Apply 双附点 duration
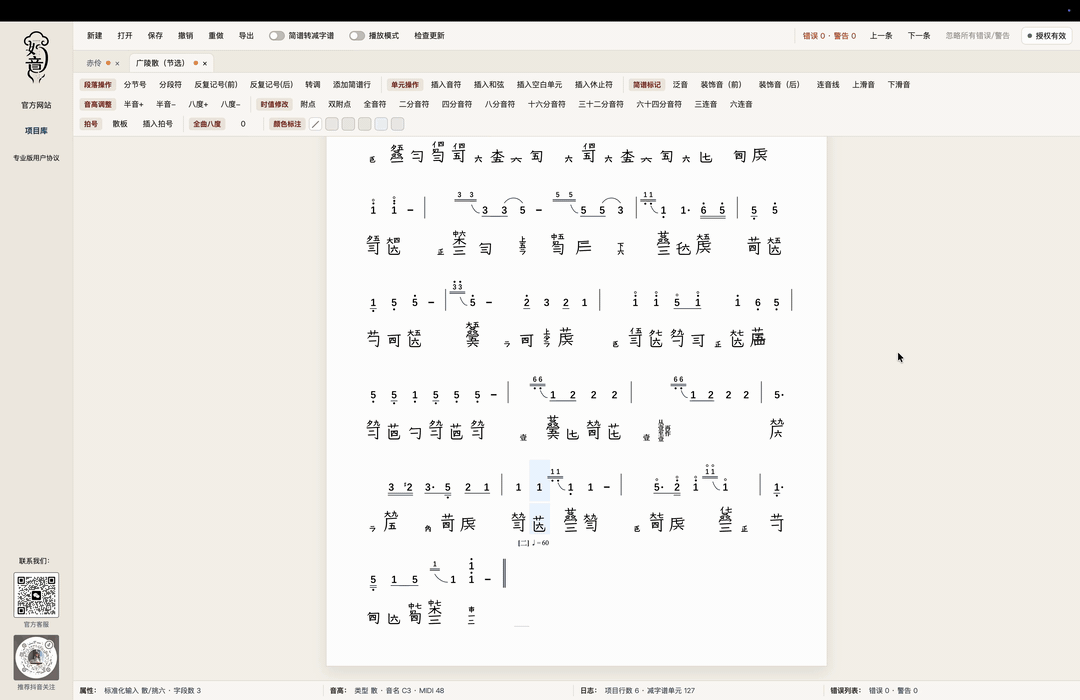The width and height of the screenshot is (1080, 700). tap(340, 105)
